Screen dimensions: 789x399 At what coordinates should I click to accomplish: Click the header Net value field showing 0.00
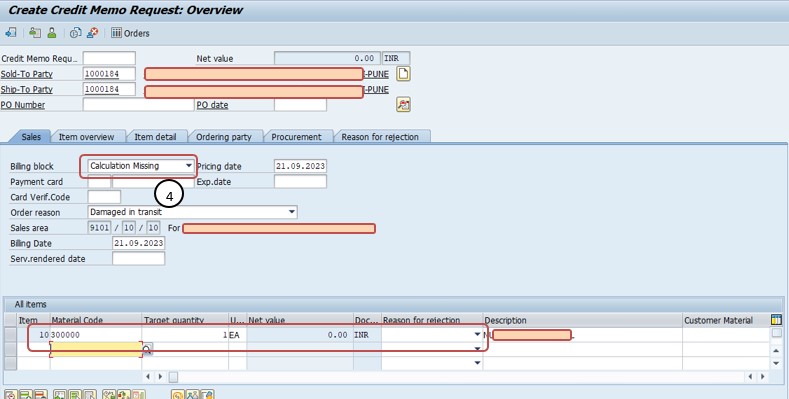328,58
